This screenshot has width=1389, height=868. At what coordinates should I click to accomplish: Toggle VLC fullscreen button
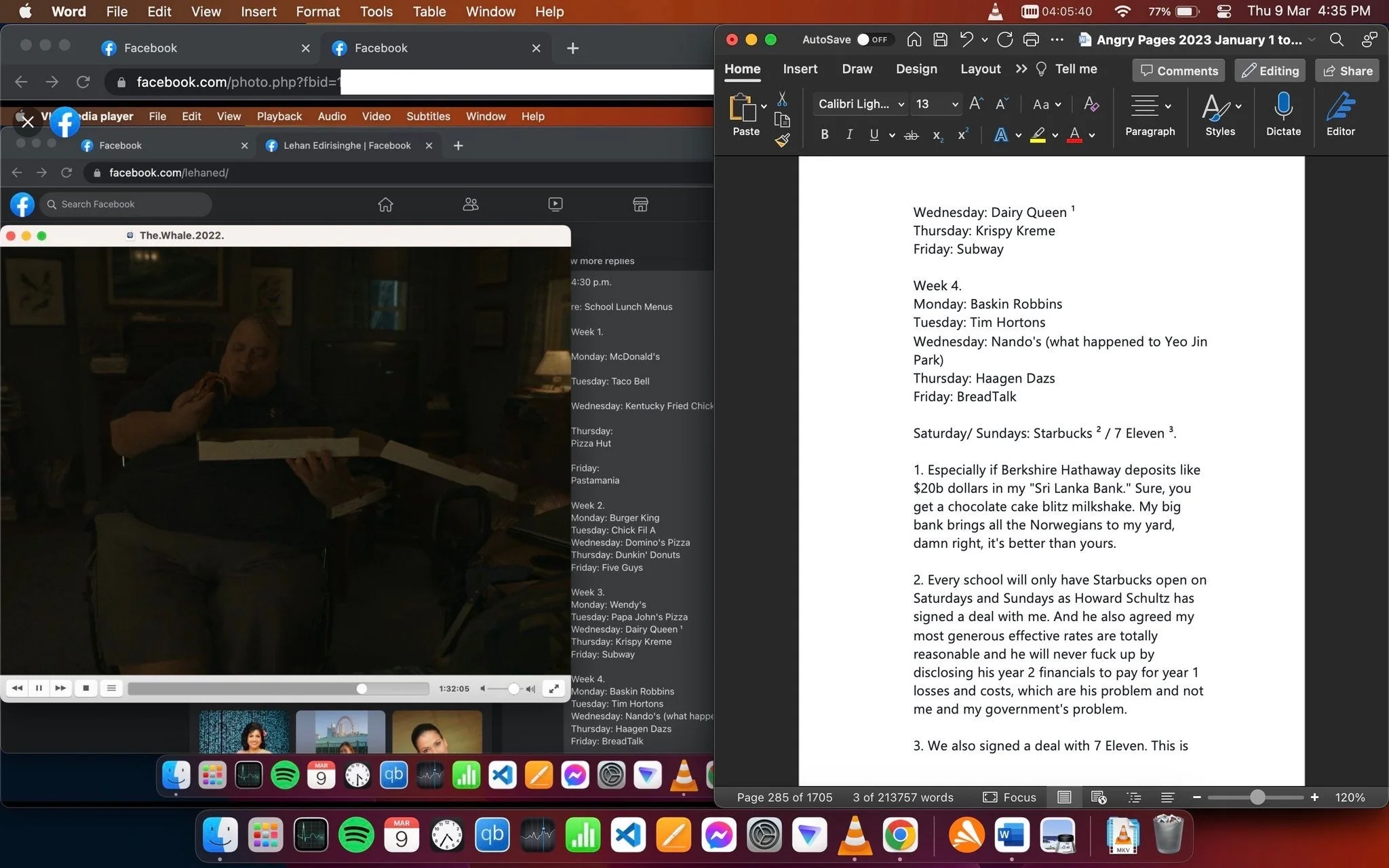[554, 688]
